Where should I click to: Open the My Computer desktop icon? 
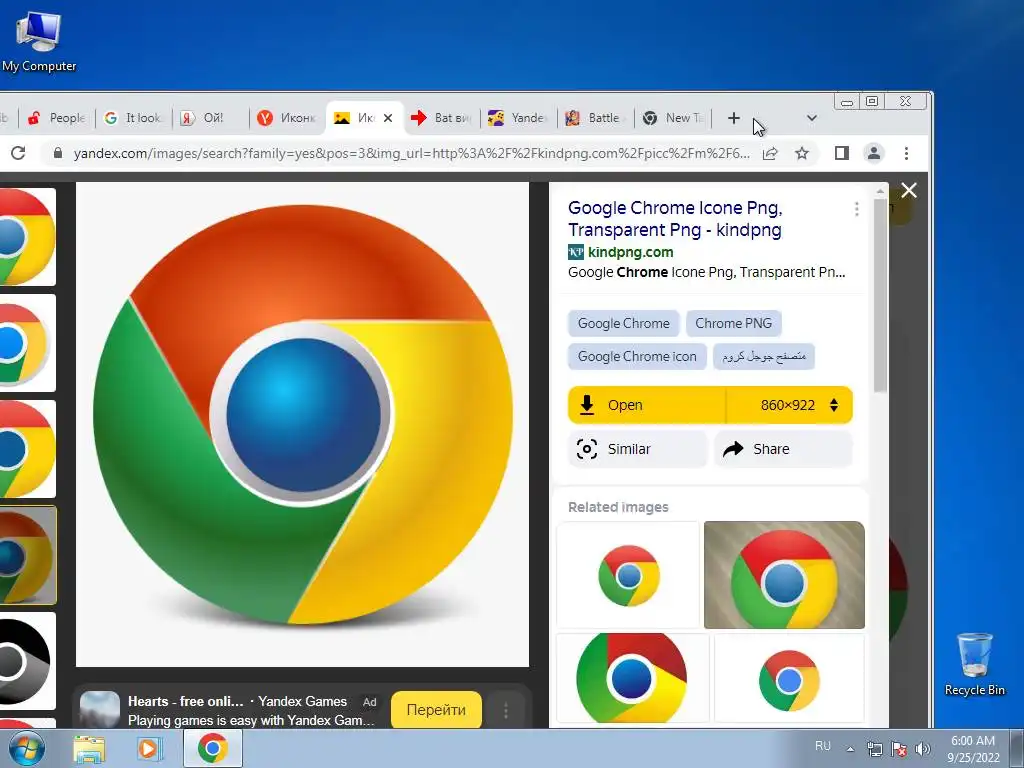pyautogui.click(x=39, y=41)
